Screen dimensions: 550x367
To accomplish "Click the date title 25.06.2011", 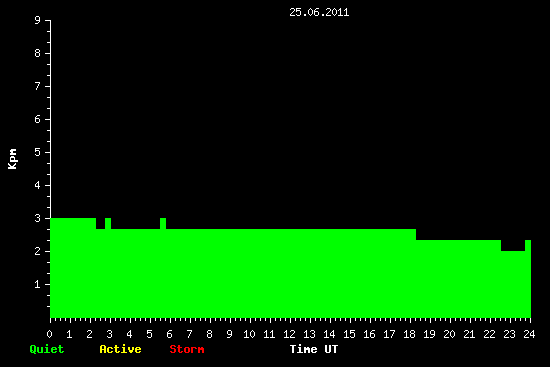I will pos(319,12).
